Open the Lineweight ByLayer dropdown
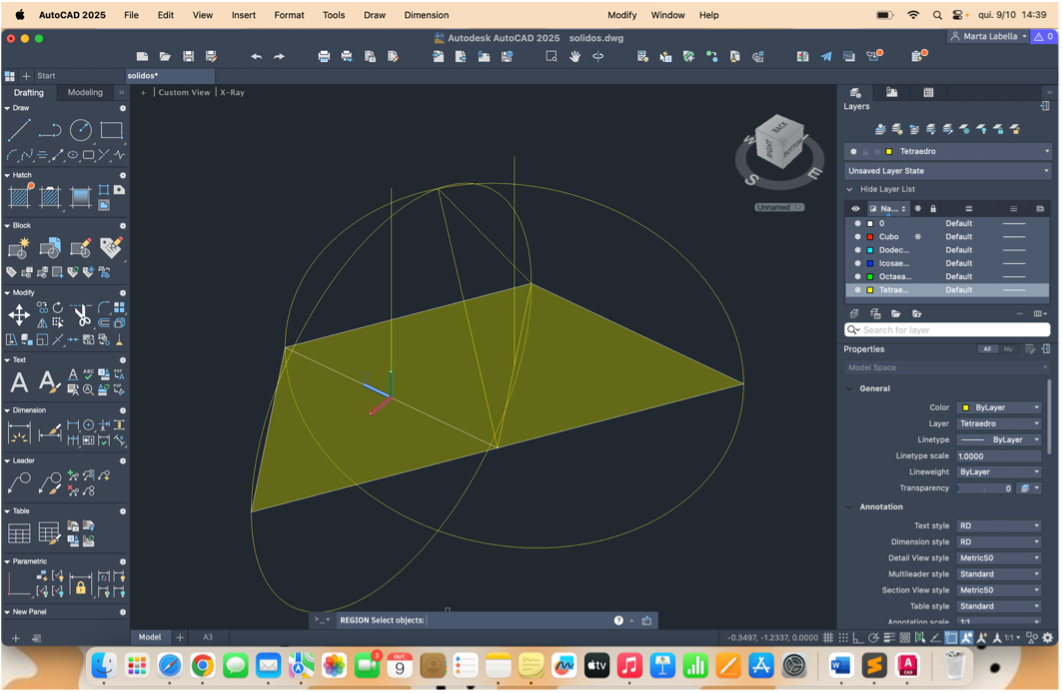This screenshot has width=1063, height=693. (999, 473)
